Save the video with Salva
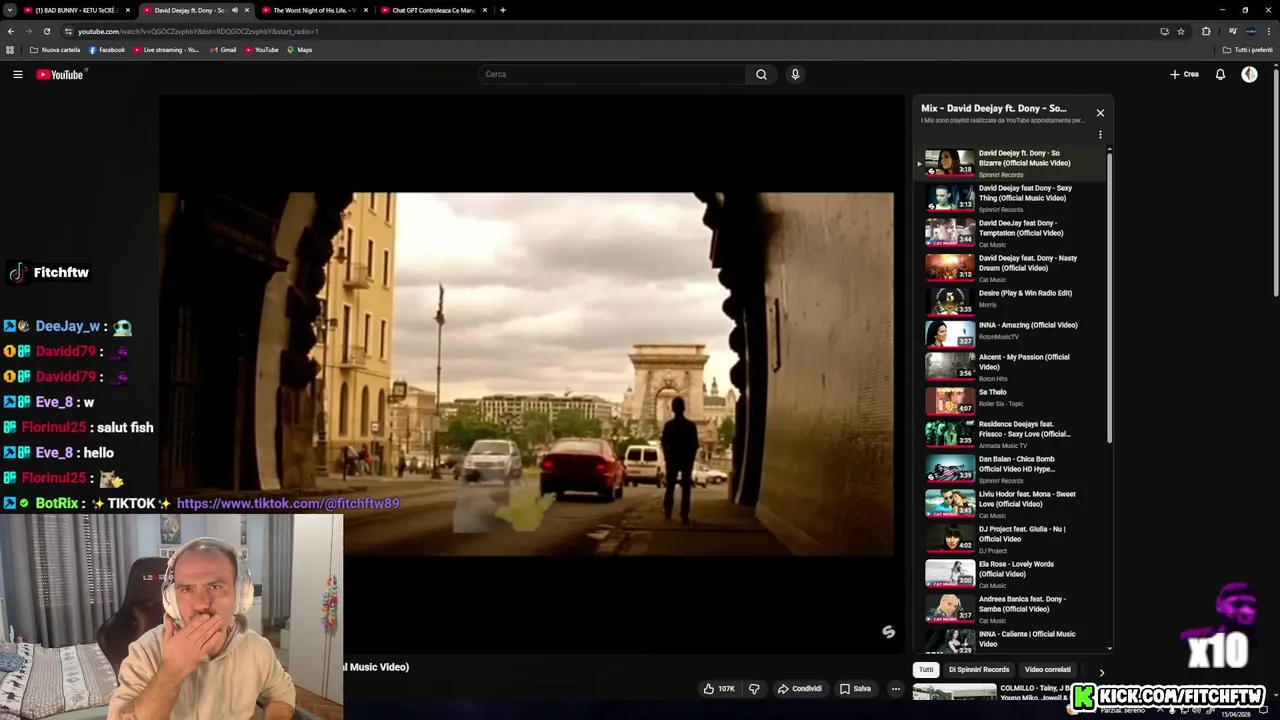The width and height of the screenshot is (1280, 720). 855,688
